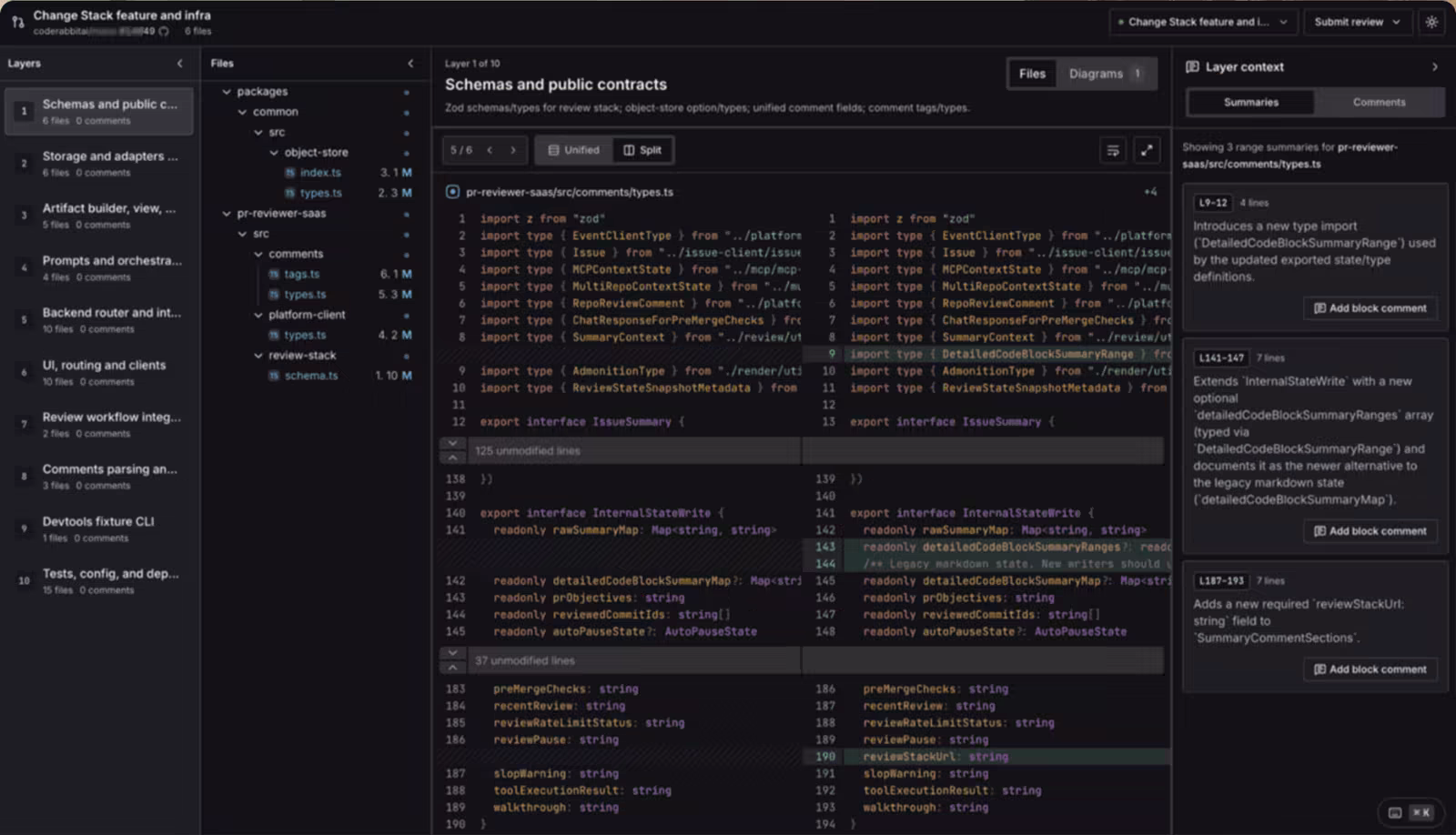Screen dimensions: 1456x835
Task: Switch to Summaries tab
Action: point(1251,103)
